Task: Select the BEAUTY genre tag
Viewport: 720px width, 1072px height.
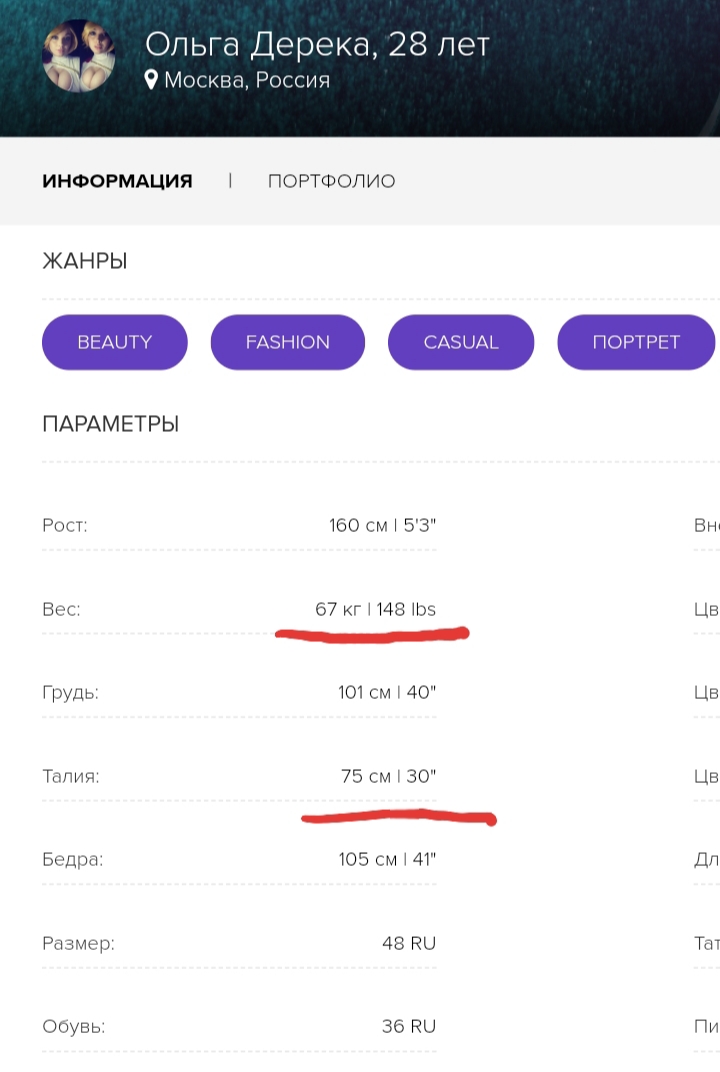Action: click(x=115, y=342)
